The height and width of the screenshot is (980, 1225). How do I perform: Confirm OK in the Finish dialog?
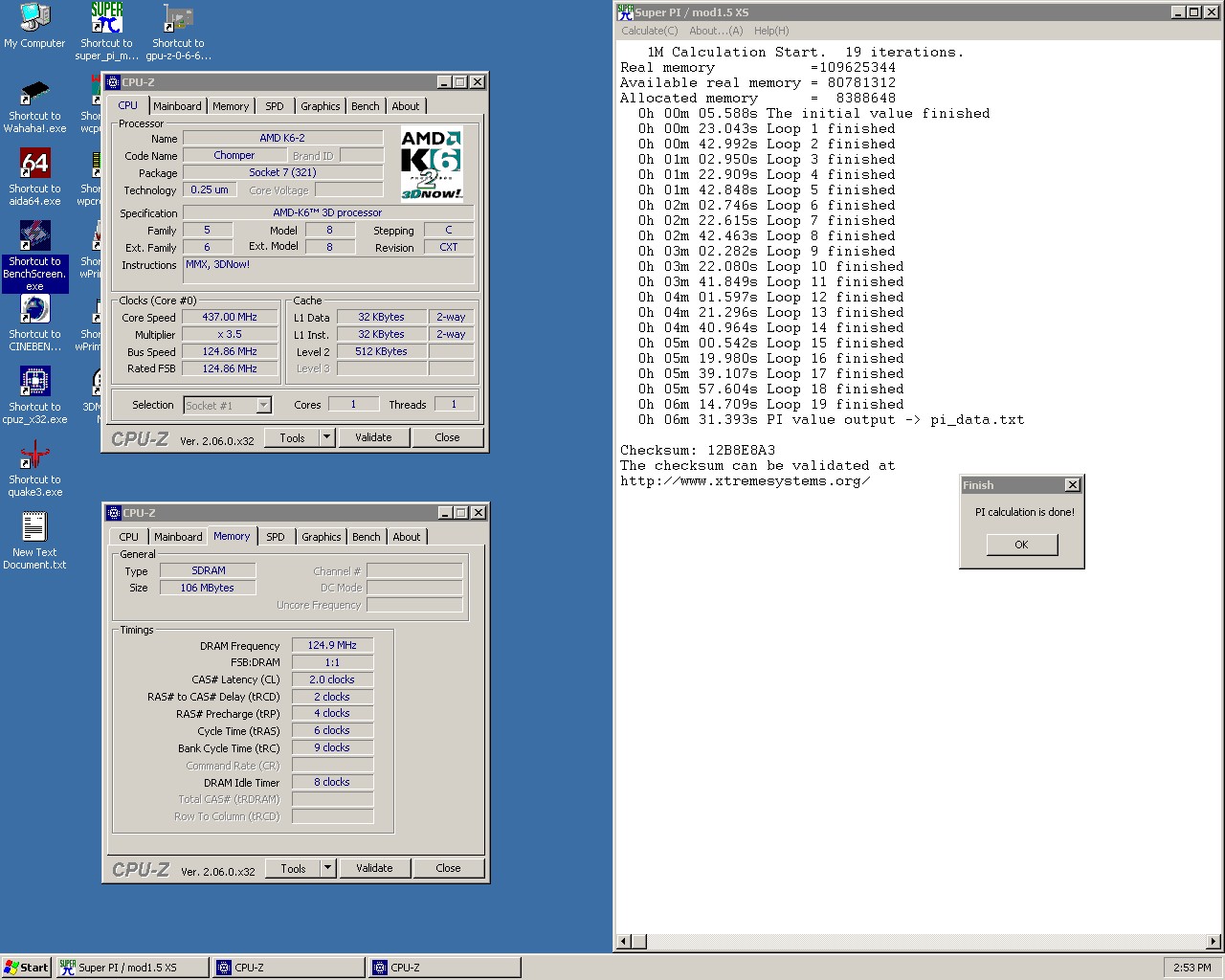click(x=1021, y=545)
